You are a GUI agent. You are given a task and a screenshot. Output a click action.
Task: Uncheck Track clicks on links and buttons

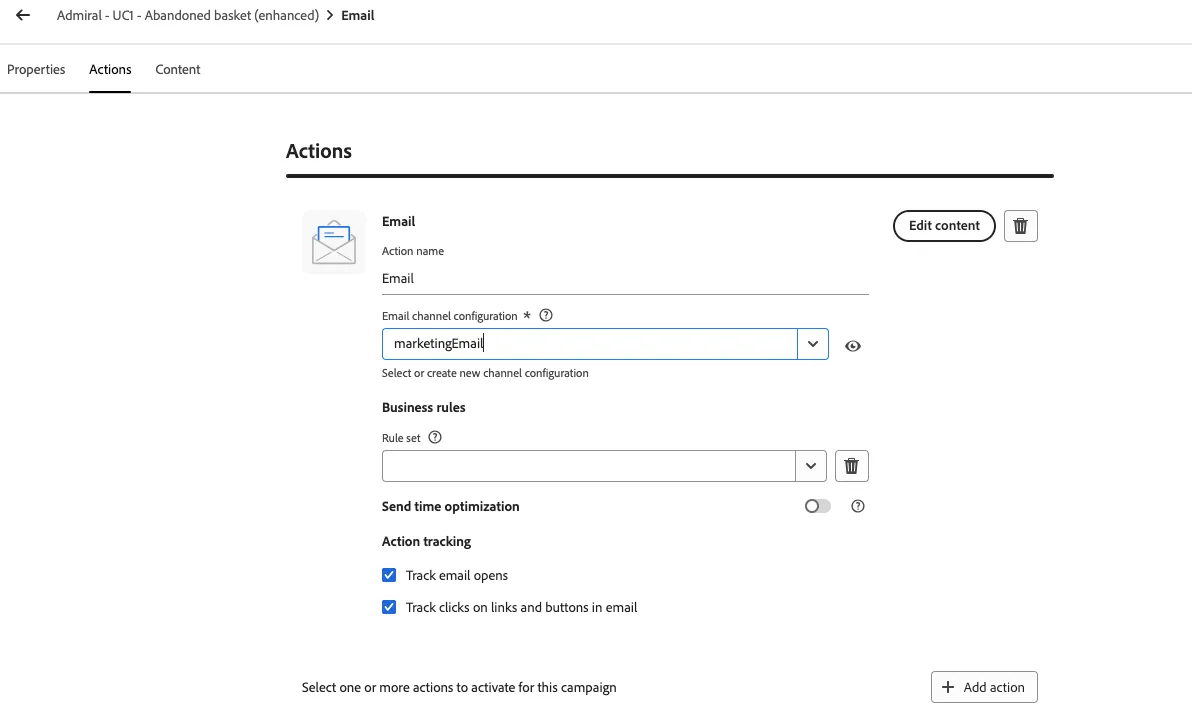point(389,608)
